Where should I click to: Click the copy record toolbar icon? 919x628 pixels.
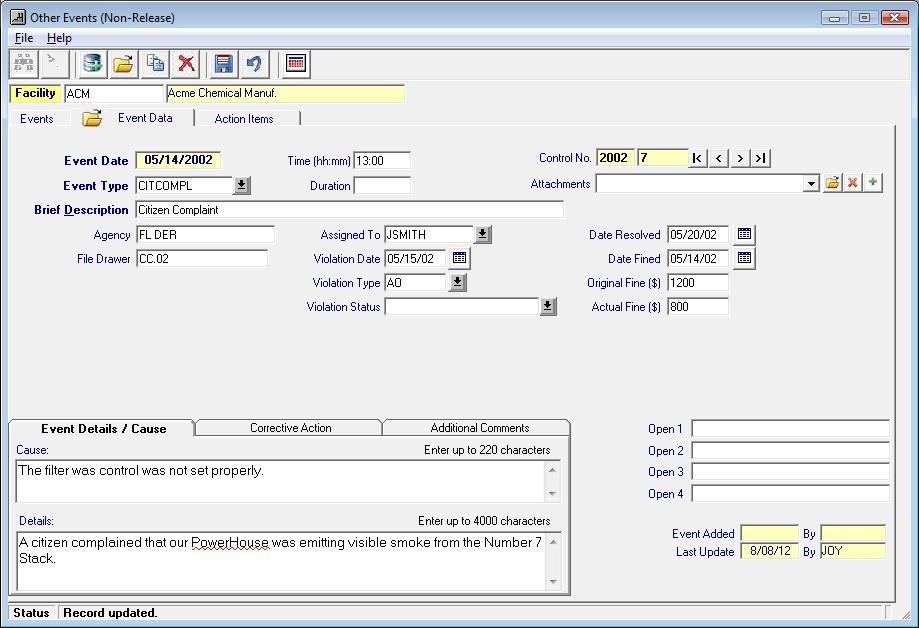(155, 63)
